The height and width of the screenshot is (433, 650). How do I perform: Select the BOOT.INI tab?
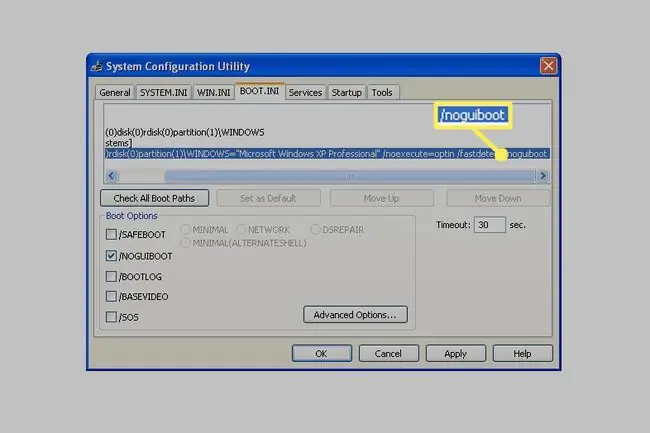click(x=260, y=91)
